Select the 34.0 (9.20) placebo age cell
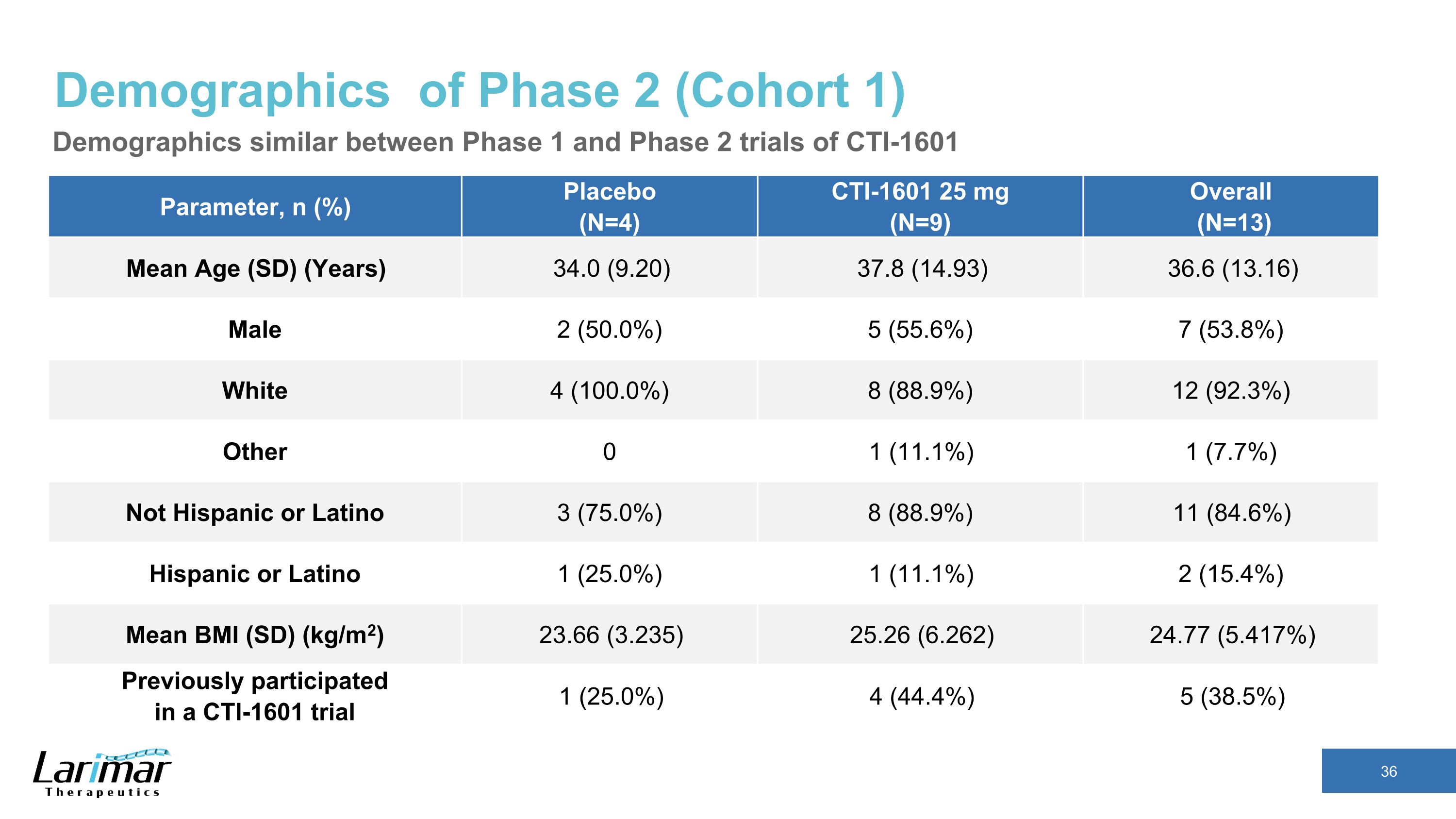The image size is (1456, 819). click(x=611, y=268)
